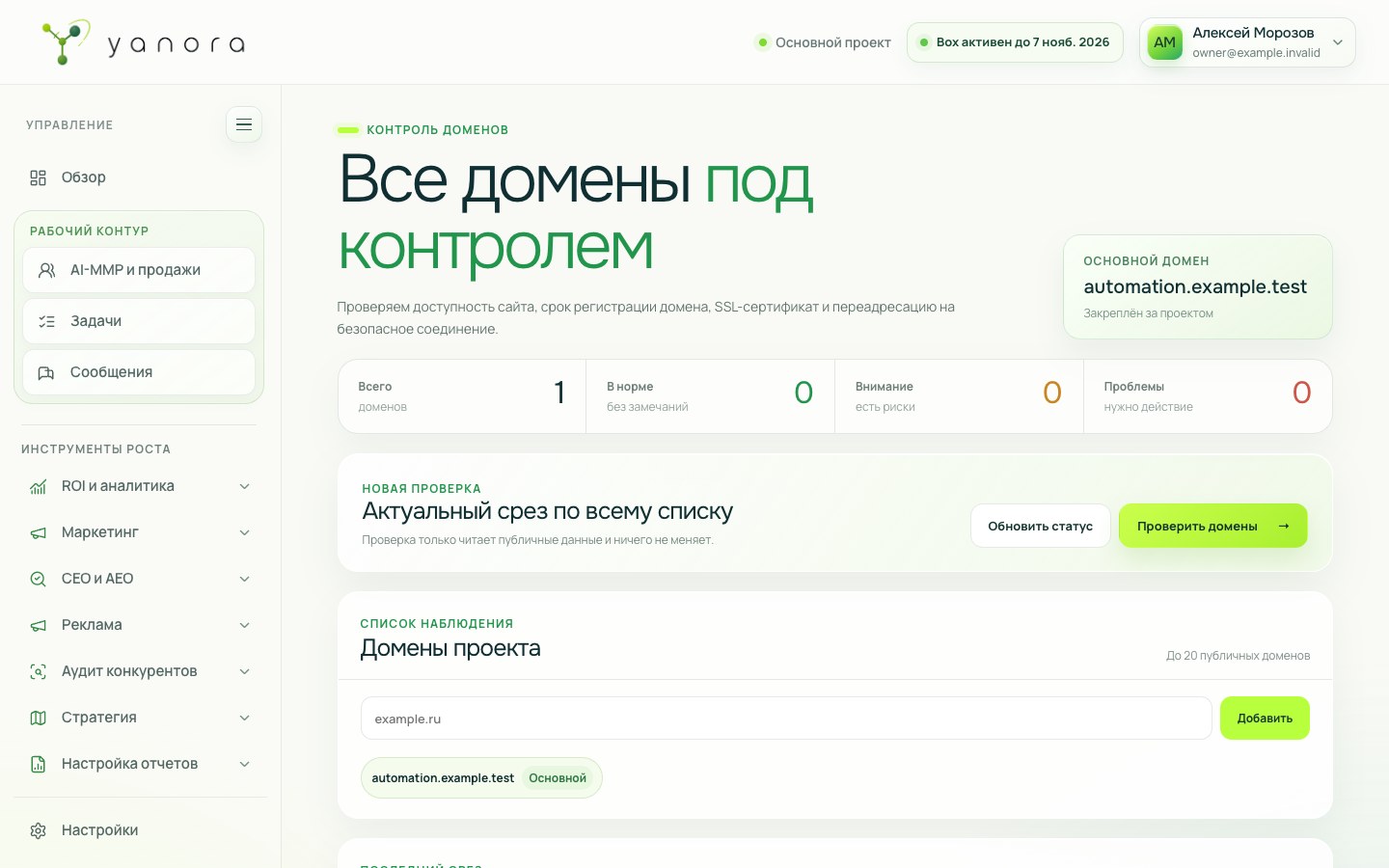Expand the Маркетинг section chevron
Viewport: 1389px width, 868px height.
tap(245, 532)
